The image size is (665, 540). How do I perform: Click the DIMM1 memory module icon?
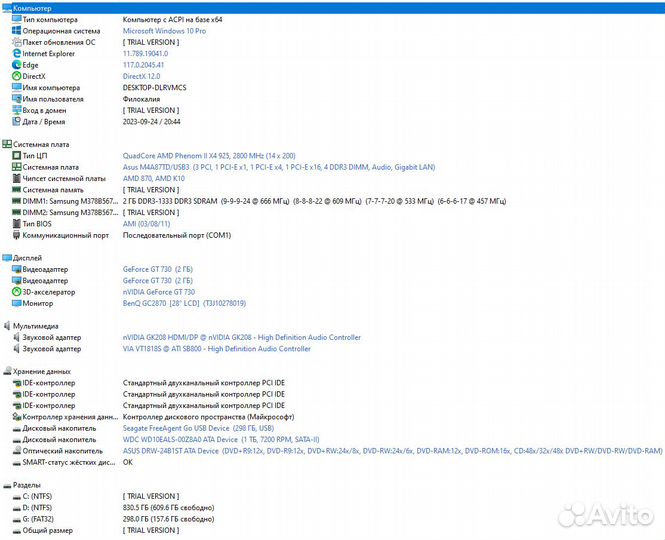pos(16,201)
